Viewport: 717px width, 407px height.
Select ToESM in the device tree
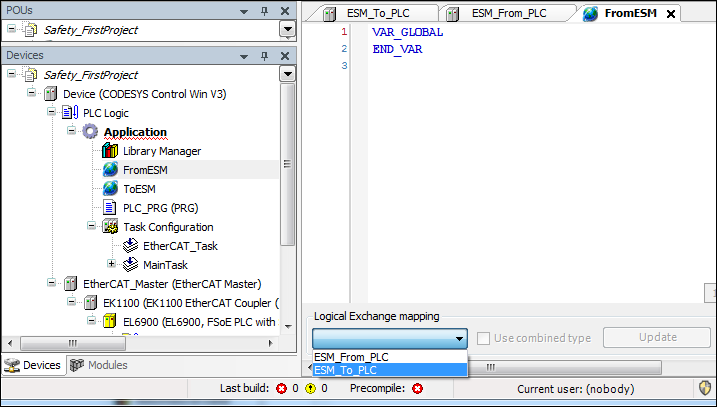(x=139, y=189)
